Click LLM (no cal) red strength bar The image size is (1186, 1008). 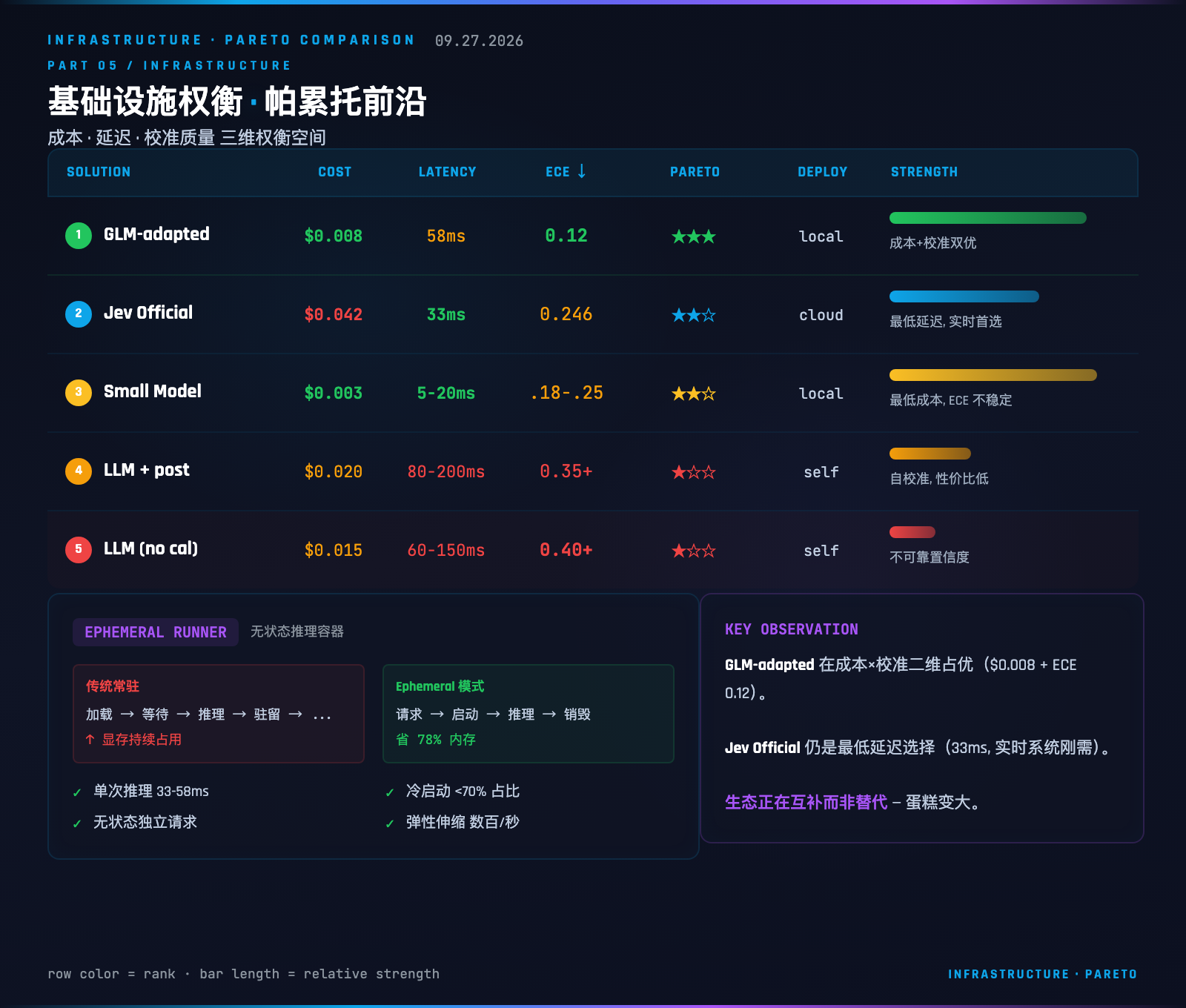click(x=912, y=532)
